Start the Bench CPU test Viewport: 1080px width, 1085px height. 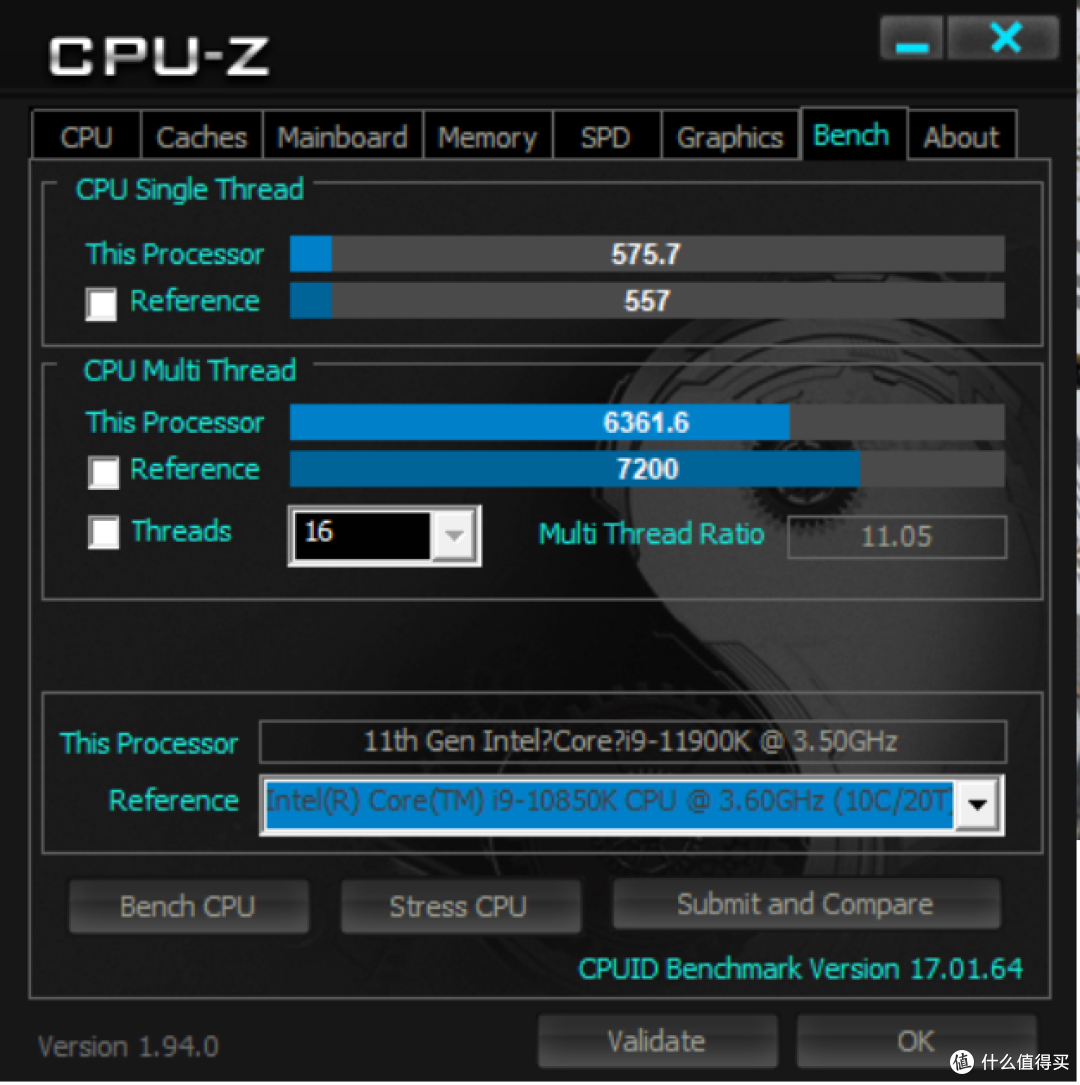188,906
